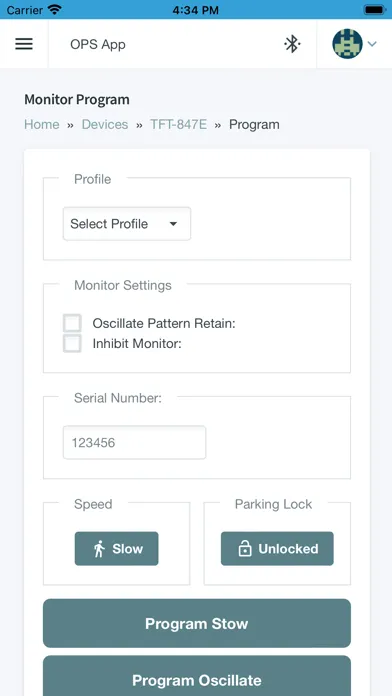Go to Home breadcrumb link
This screenshot has height=696, width=392.
(42, 124)
